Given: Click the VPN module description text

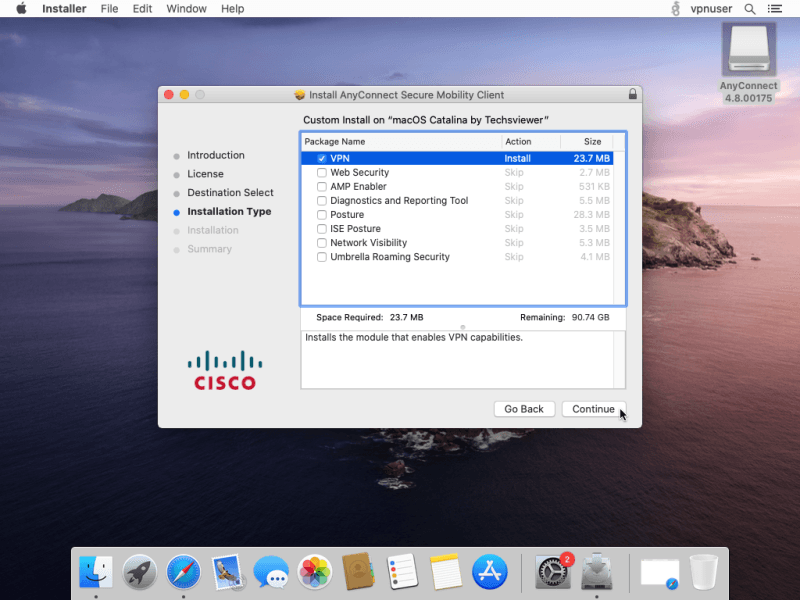Looking at the screenshot, I should pos(414,338).
